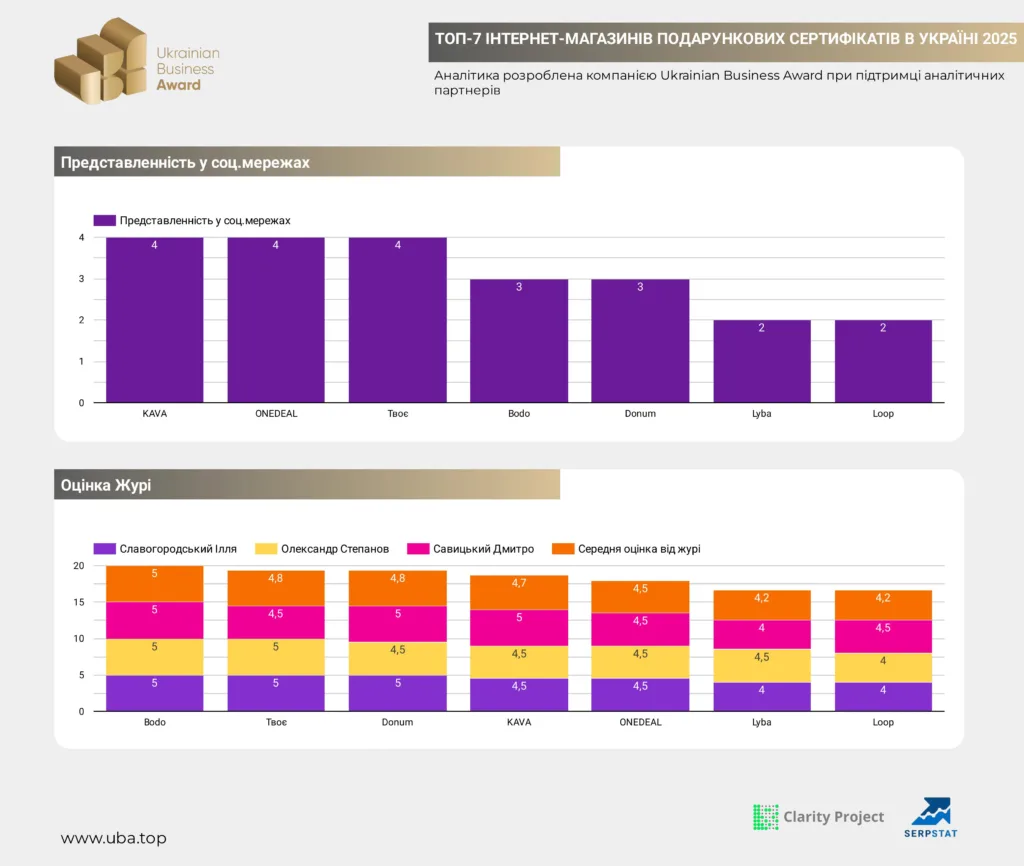Select the Loop bar with value 2
Image resolution: width=1024 pixels, height=866 pixels.
pyautogui.click(x=883, y=361)
